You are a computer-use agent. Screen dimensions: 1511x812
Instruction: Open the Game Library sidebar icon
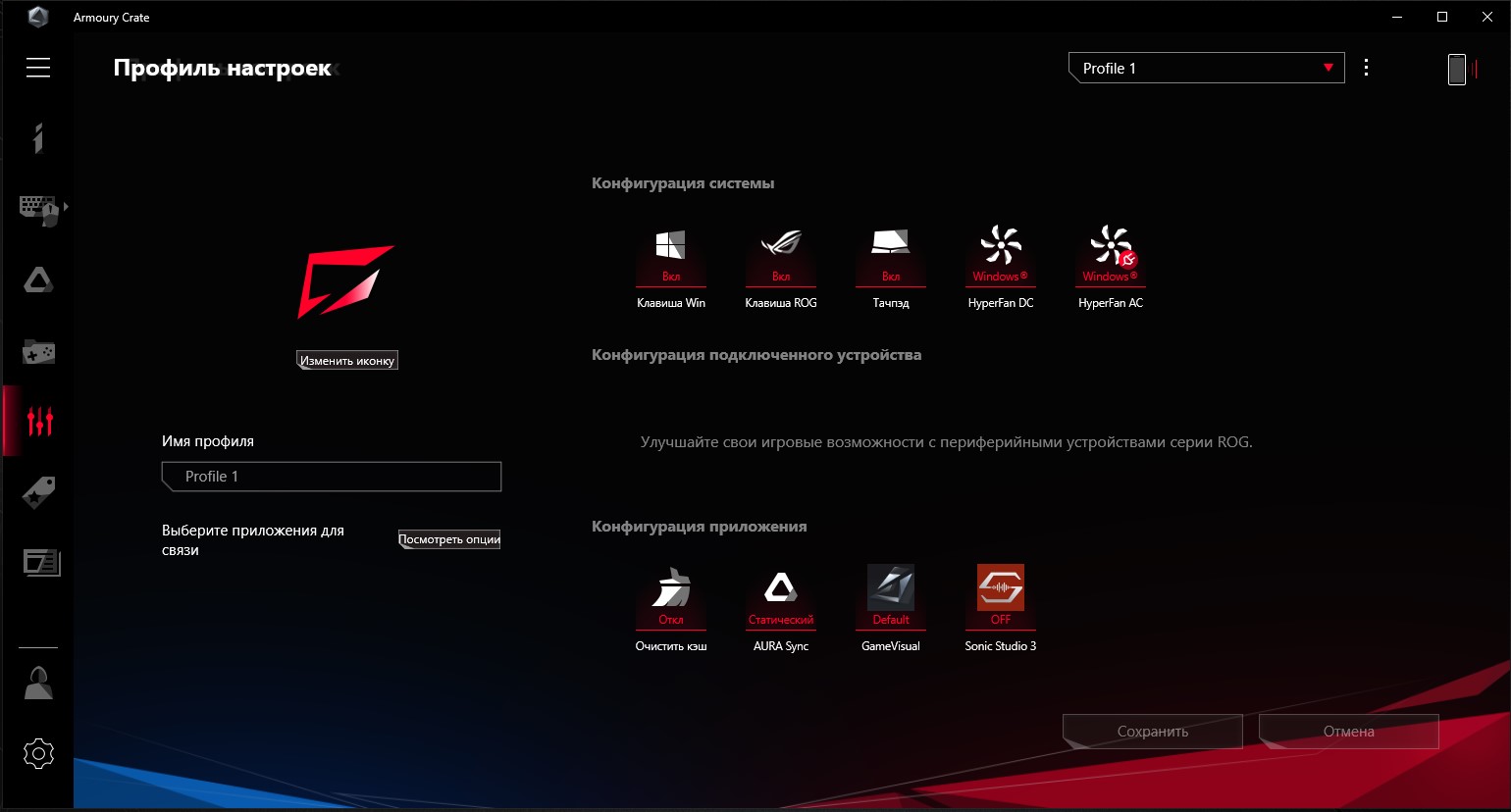coord(38,352)
